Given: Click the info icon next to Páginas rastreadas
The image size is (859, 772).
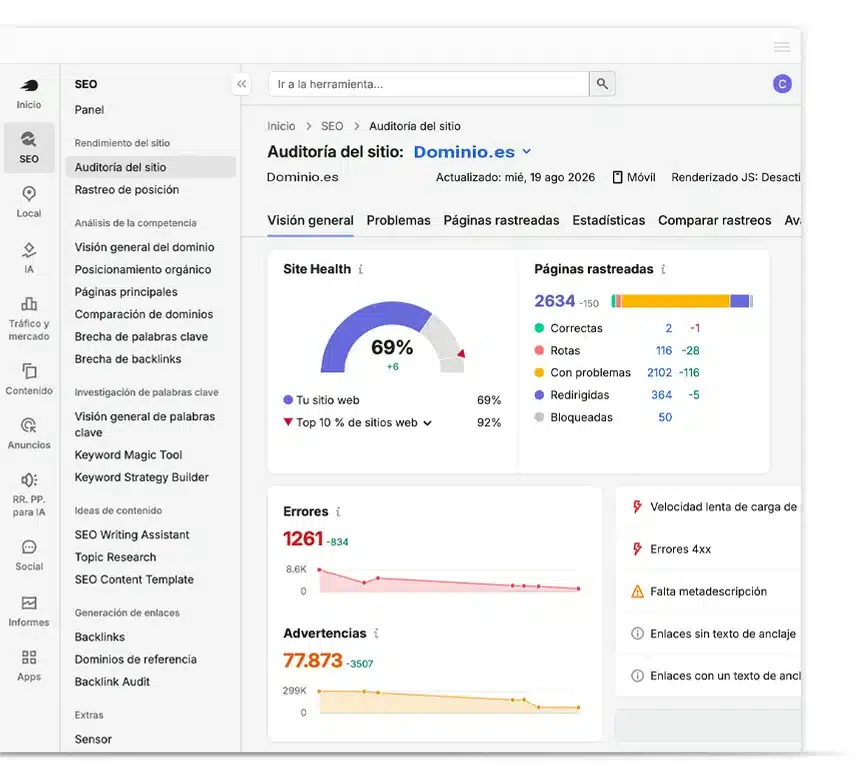Looking at the screenshot, I should [x=663, y=269].
